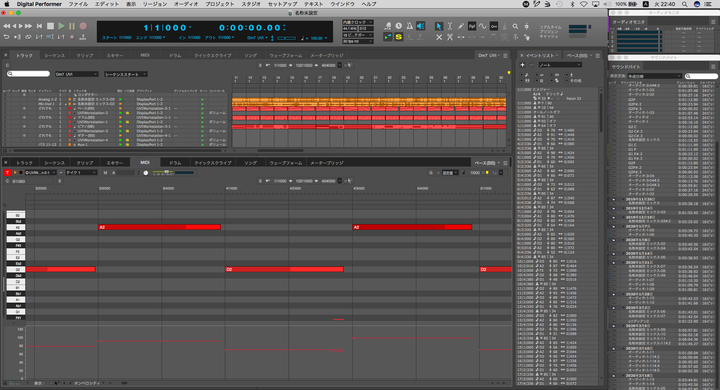The height and width of the screenshot is (390, 720).
Task: Toggle the auto-scroll green arrow icon
Action: [388, 37]
